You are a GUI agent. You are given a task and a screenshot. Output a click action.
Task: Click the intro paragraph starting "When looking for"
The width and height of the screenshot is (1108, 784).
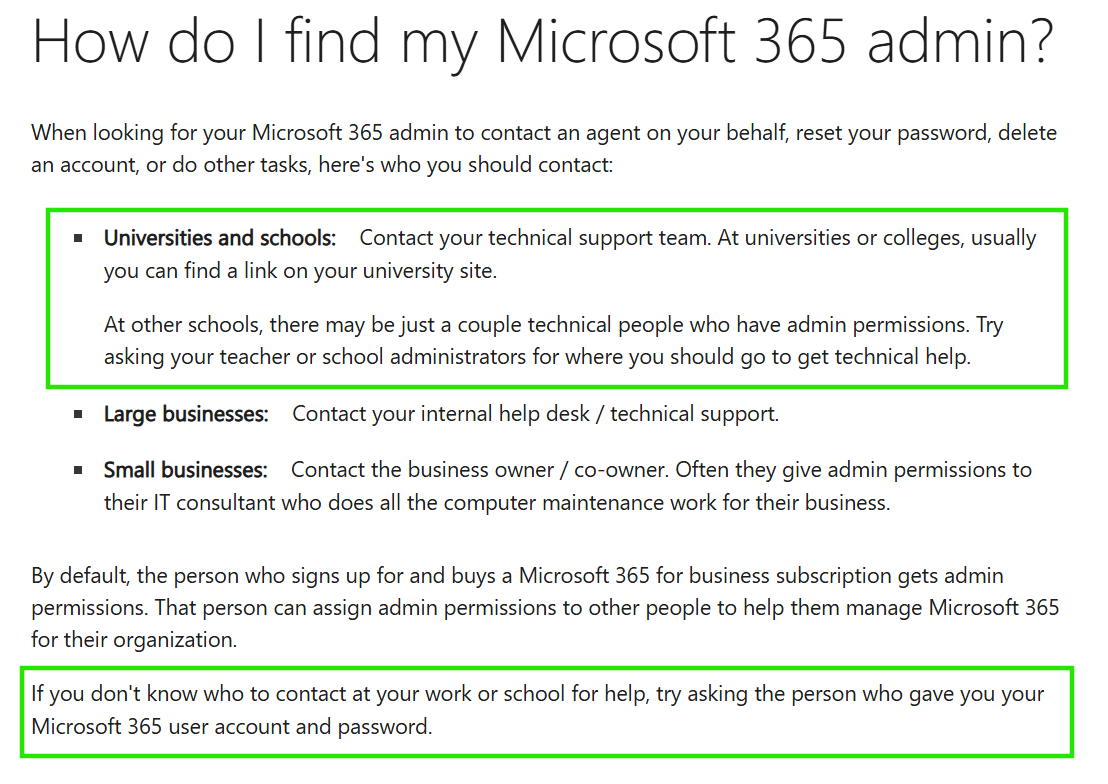click(543, 148)
